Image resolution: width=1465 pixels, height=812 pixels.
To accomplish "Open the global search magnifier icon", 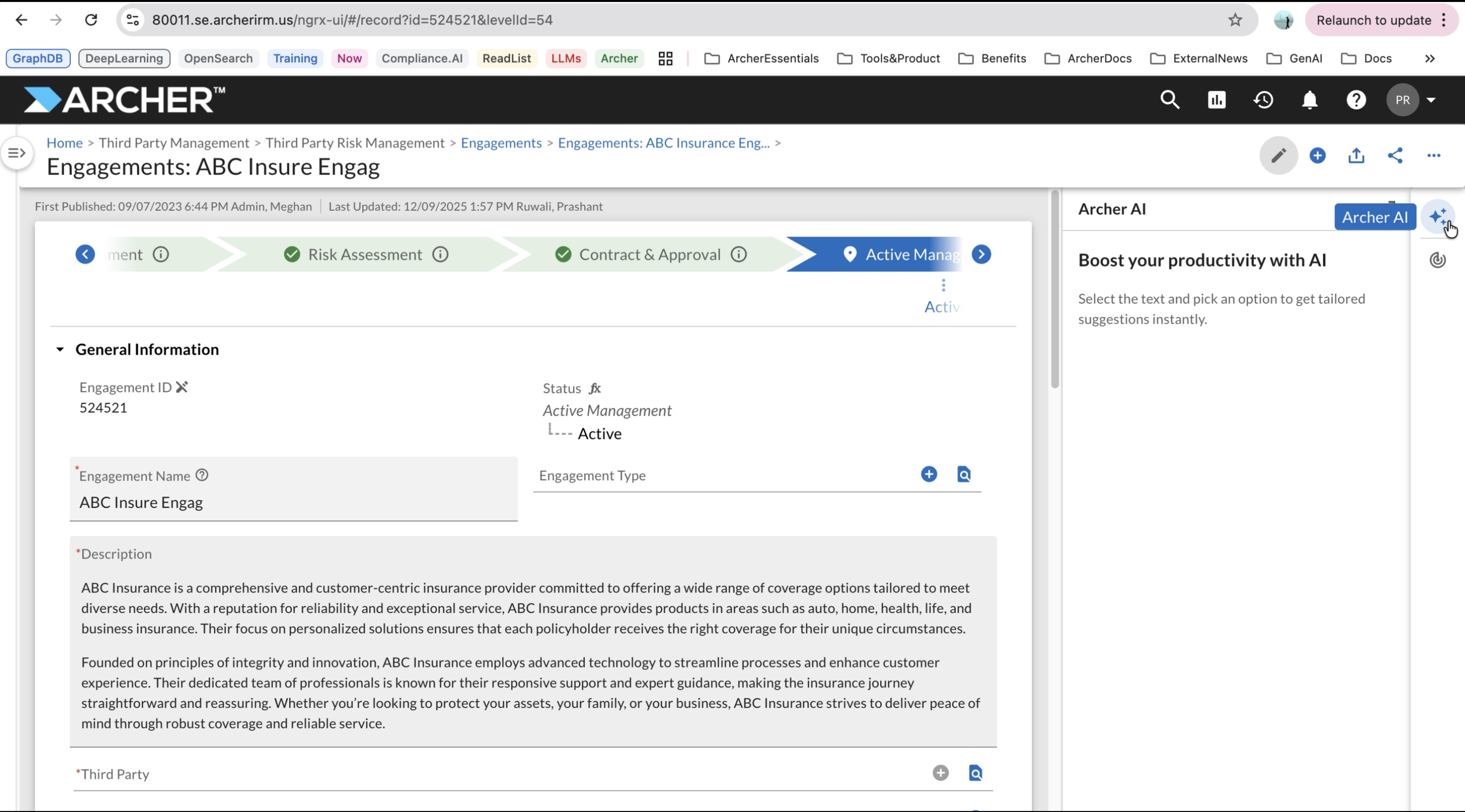I will [1170, 99].
